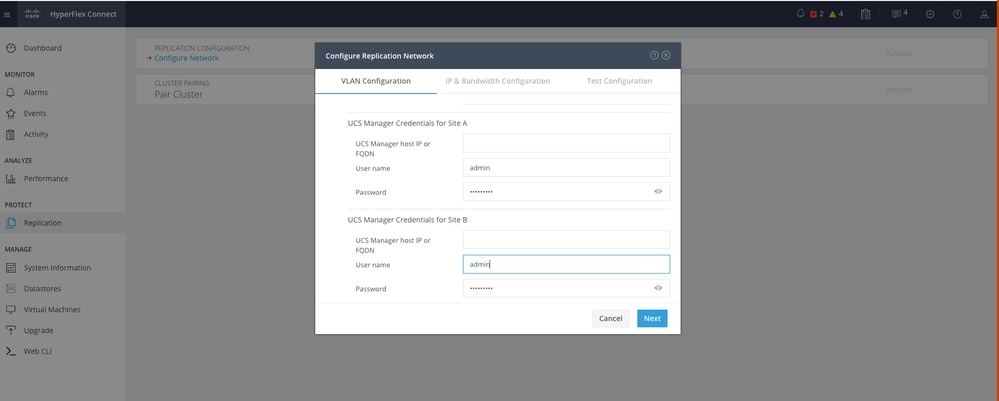
Task: Open Events in the sidebar
Action: tap(35, 113)
